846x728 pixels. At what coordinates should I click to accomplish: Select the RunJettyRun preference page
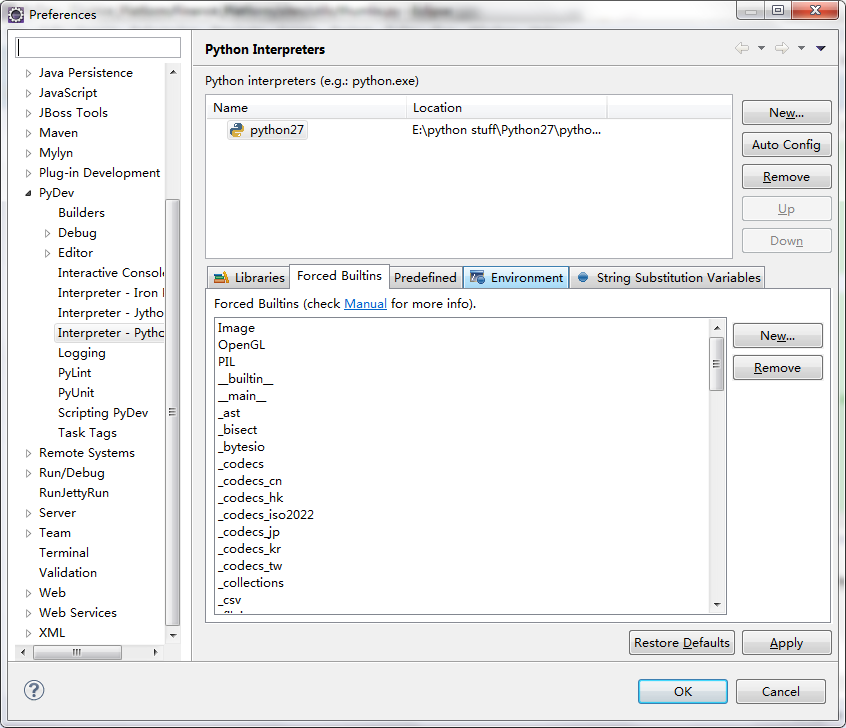pos(74,493)
